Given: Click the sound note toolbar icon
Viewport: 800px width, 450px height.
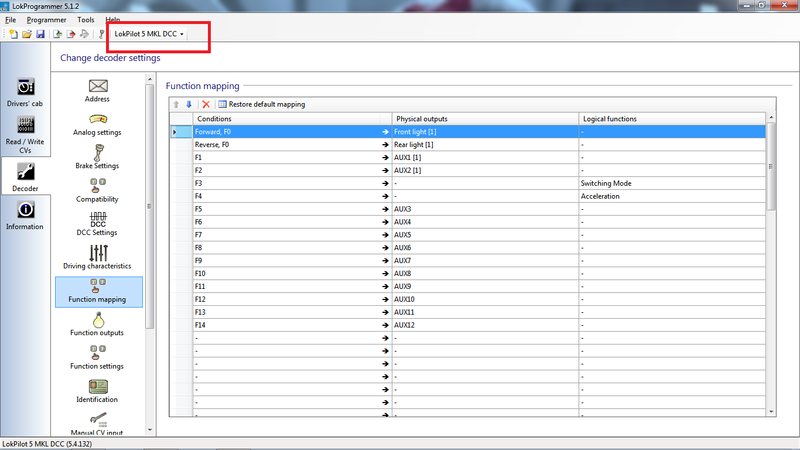Looking at the screenshot, I should coord(85,34).
